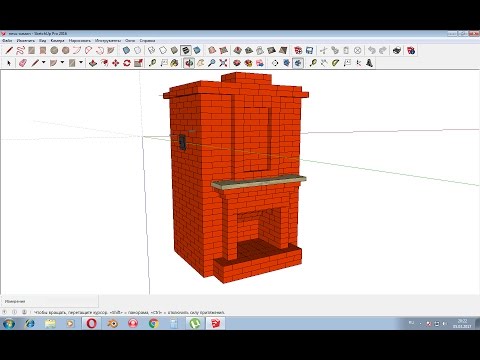Viewport: 480px width, 360px height.
Task: Select the Circle drawing tool
Action: coord(54,51)
